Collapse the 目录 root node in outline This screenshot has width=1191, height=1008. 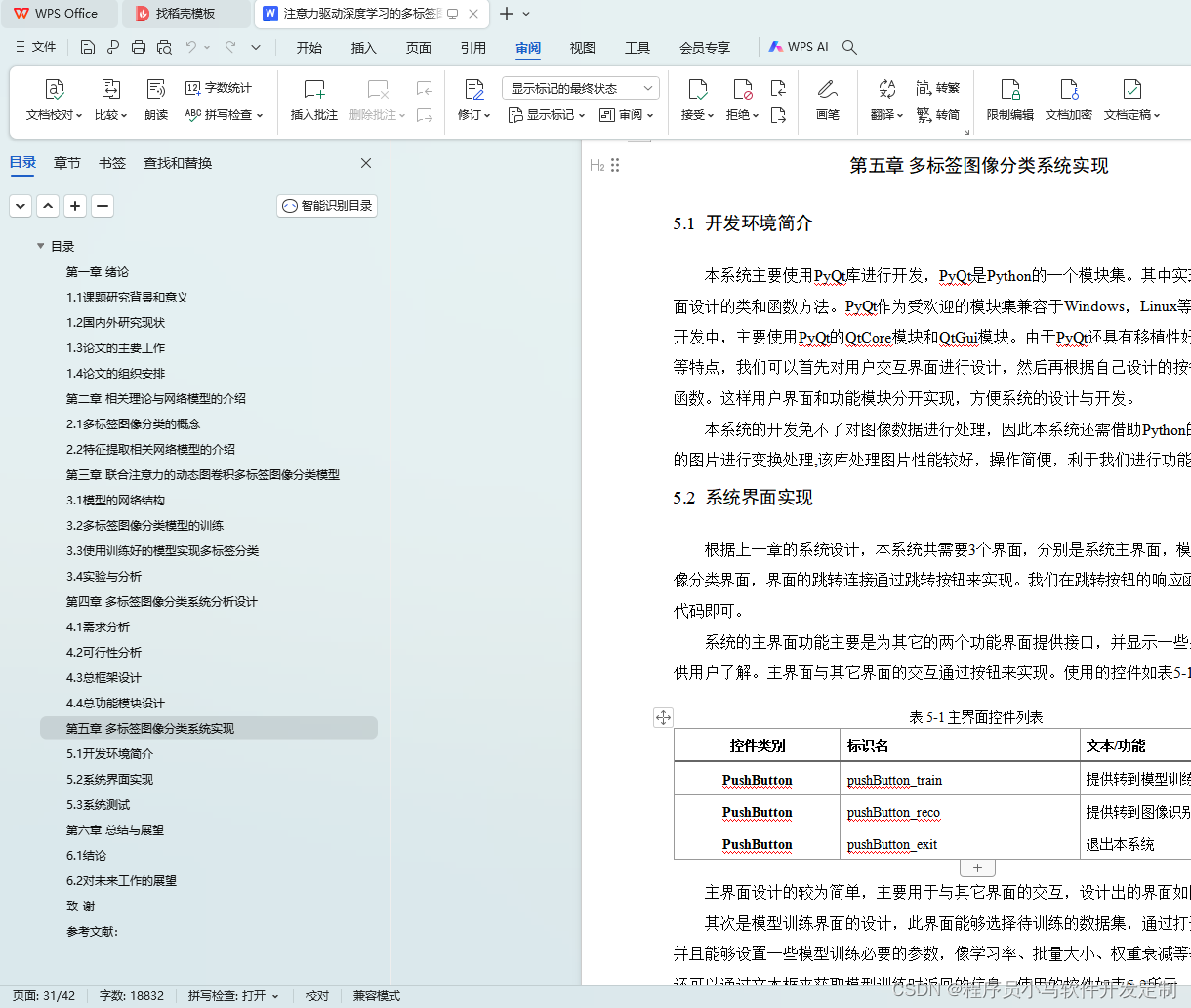click(40, 246)
